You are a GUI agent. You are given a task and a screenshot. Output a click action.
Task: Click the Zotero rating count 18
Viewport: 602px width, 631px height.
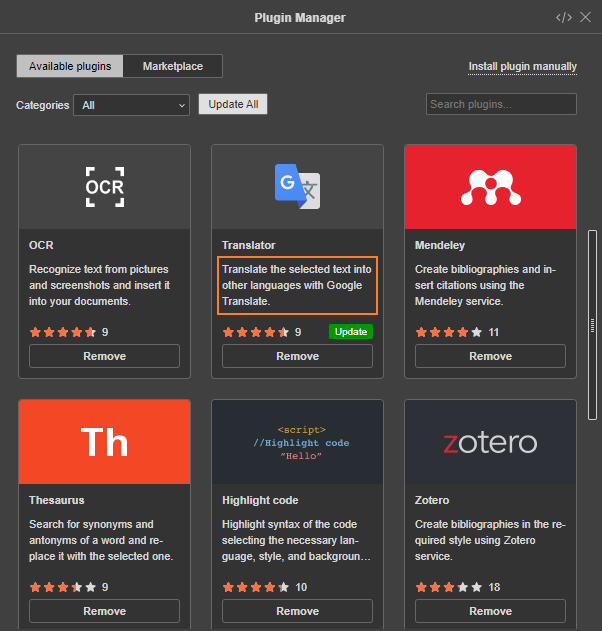pyautogui.click(x=494, y=587)
